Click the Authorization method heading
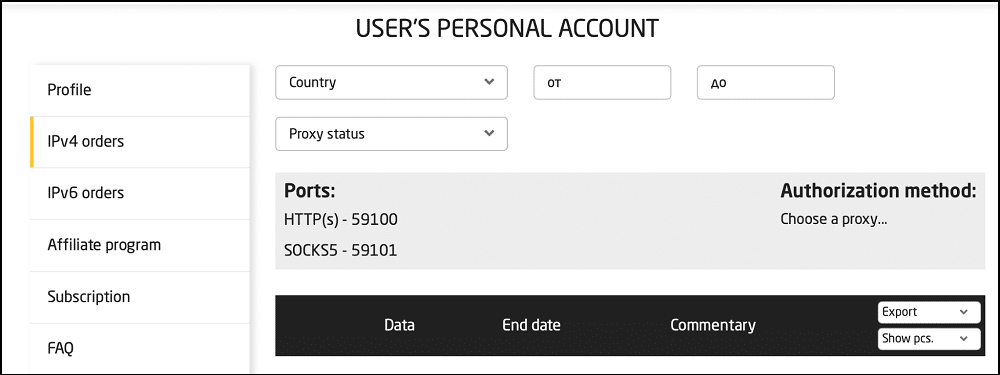Viewport: 1000px width, 375px height. pyautogui.click(x=879, y=190)
